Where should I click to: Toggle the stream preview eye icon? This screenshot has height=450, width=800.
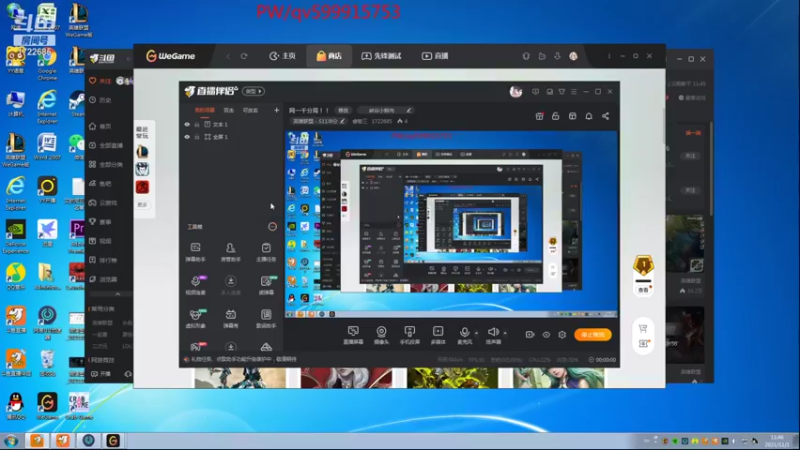pos(546,335)
